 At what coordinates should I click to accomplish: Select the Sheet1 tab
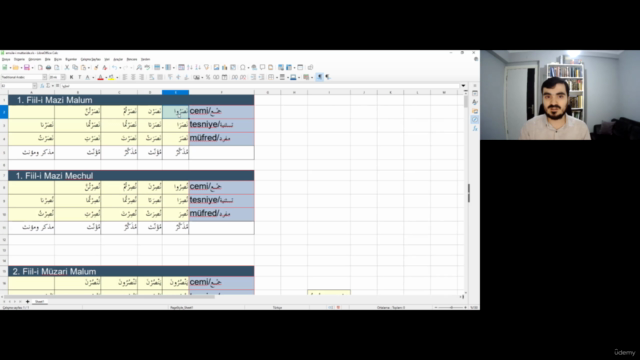[39, 302]
